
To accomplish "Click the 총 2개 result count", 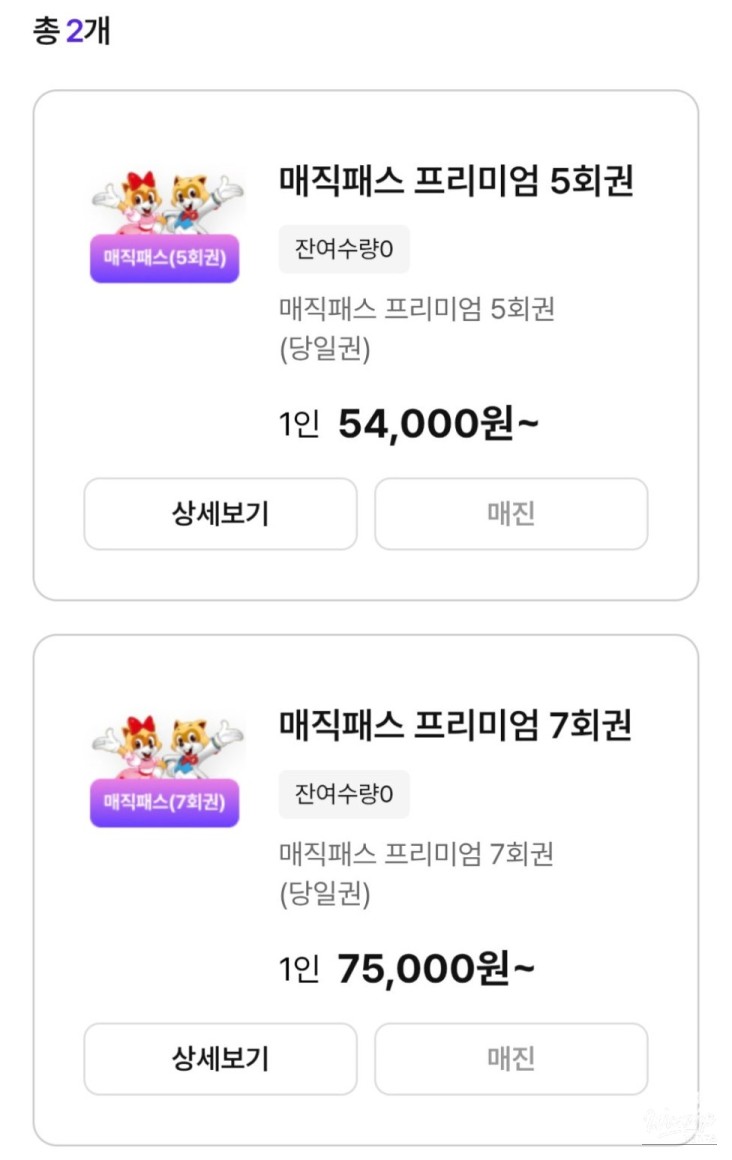I will [71, 32].
